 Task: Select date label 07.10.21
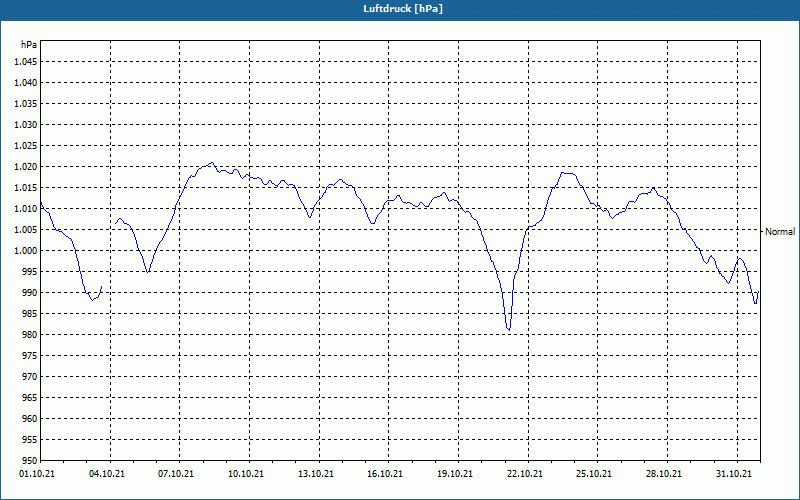point(176,474)
